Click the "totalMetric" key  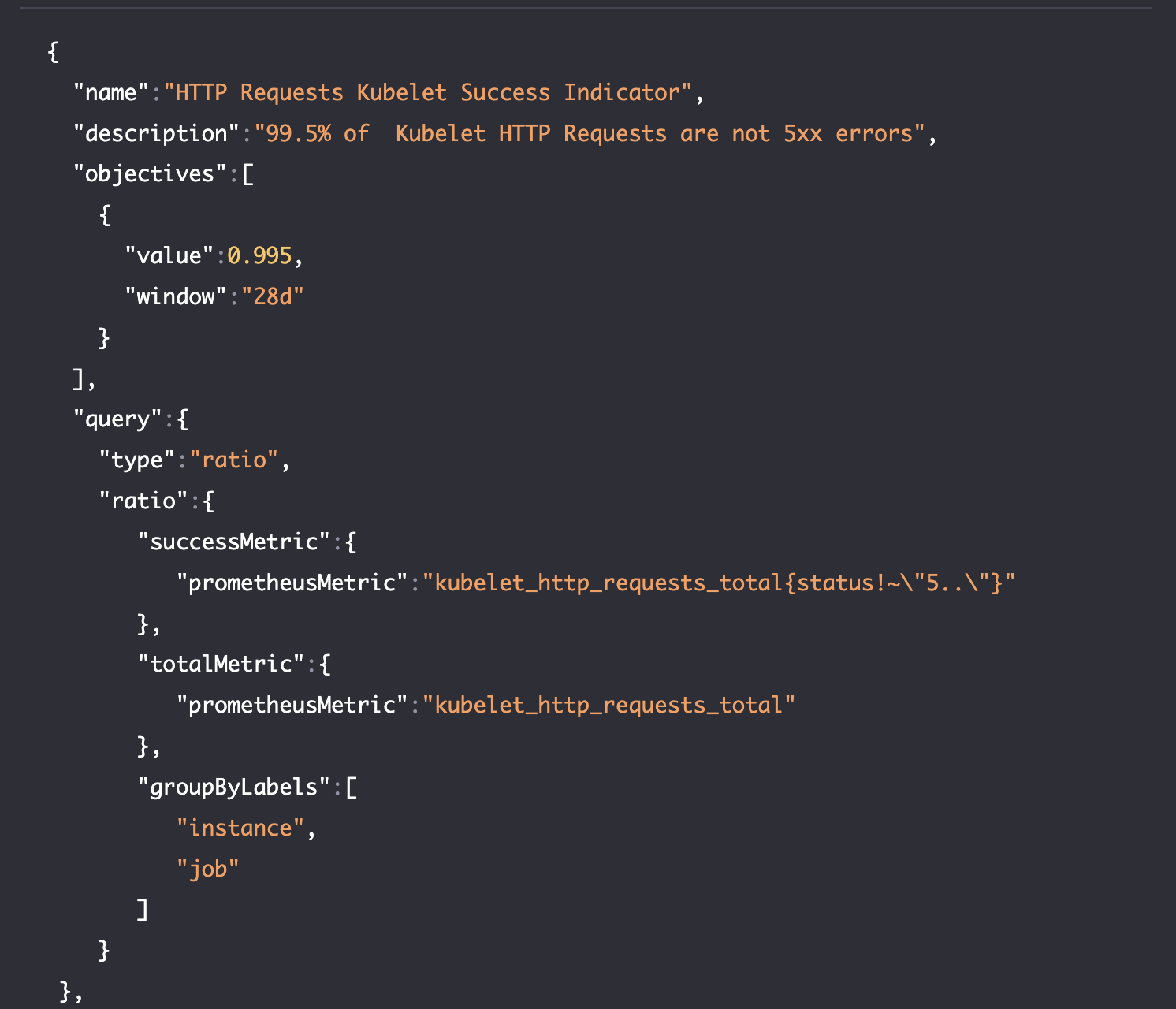click(x=224, y=664)
